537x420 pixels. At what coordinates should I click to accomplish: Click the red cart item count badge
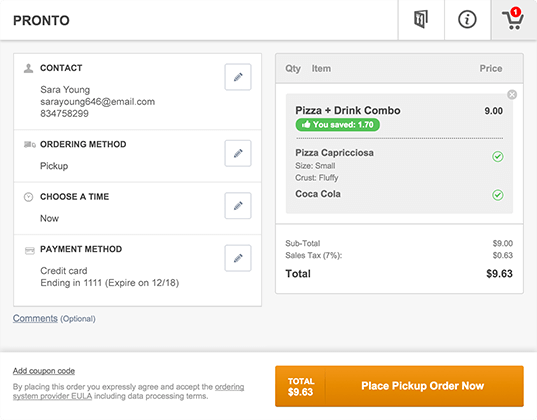click(515, 12)
